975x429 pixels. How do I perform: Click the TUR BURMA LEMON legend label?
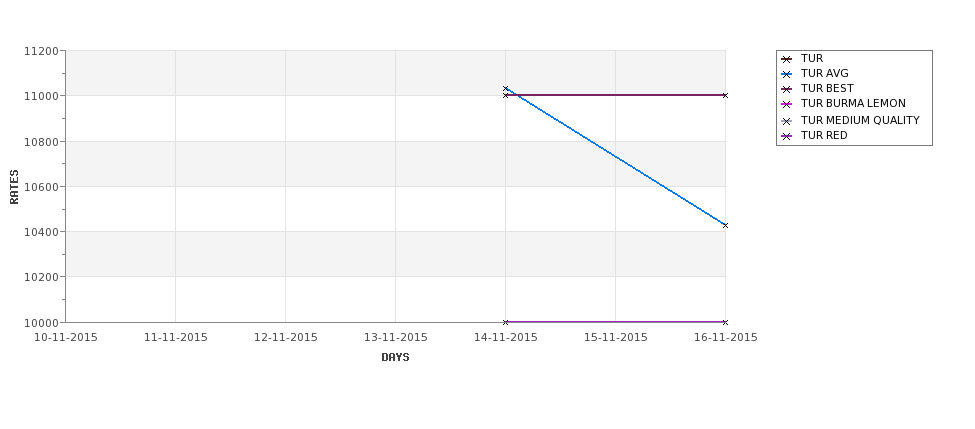[x=853, y=103]
